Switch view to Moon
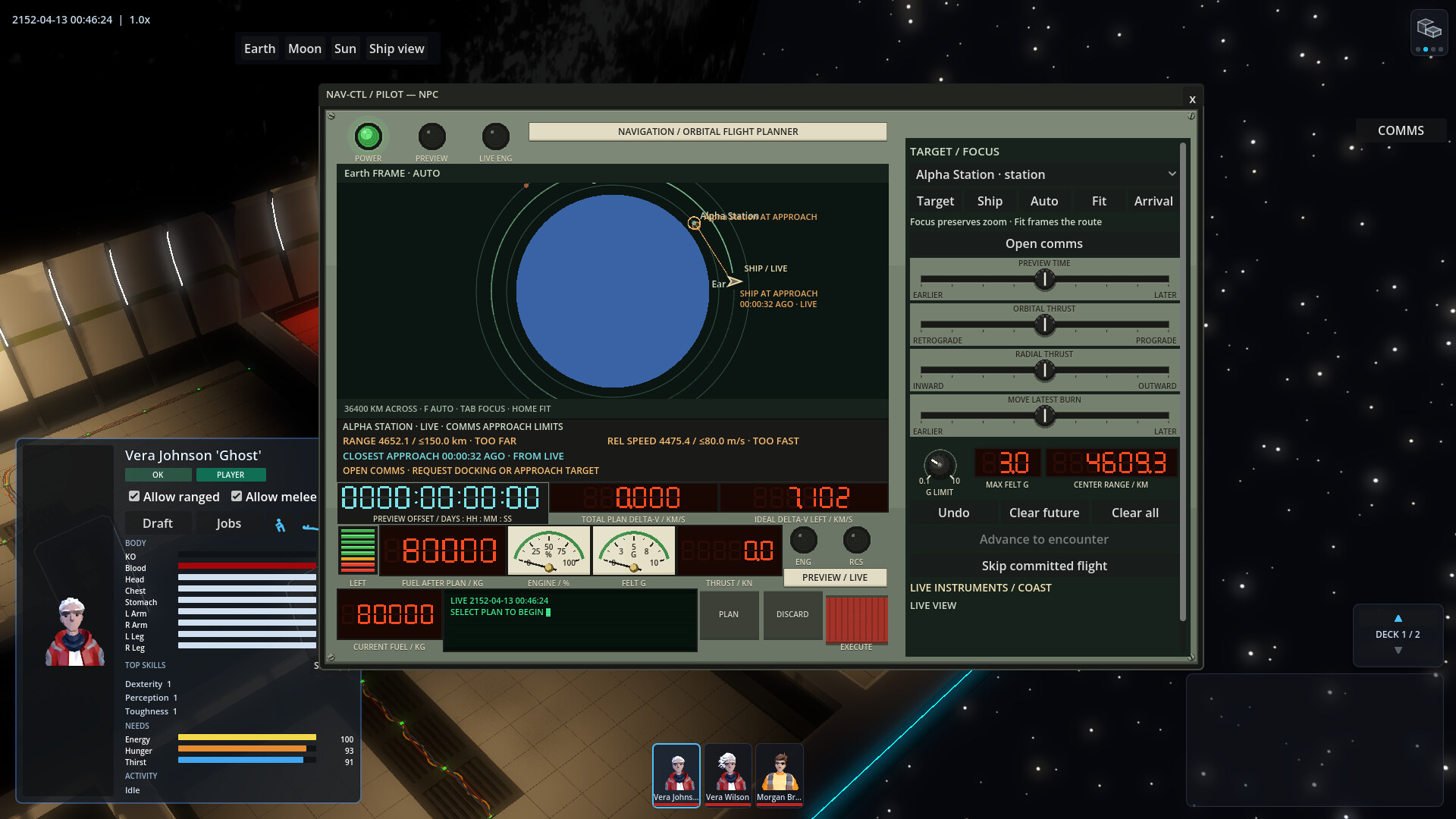Screen dimensions: 1456x819 pyautogui.click(x=305, y=49)
